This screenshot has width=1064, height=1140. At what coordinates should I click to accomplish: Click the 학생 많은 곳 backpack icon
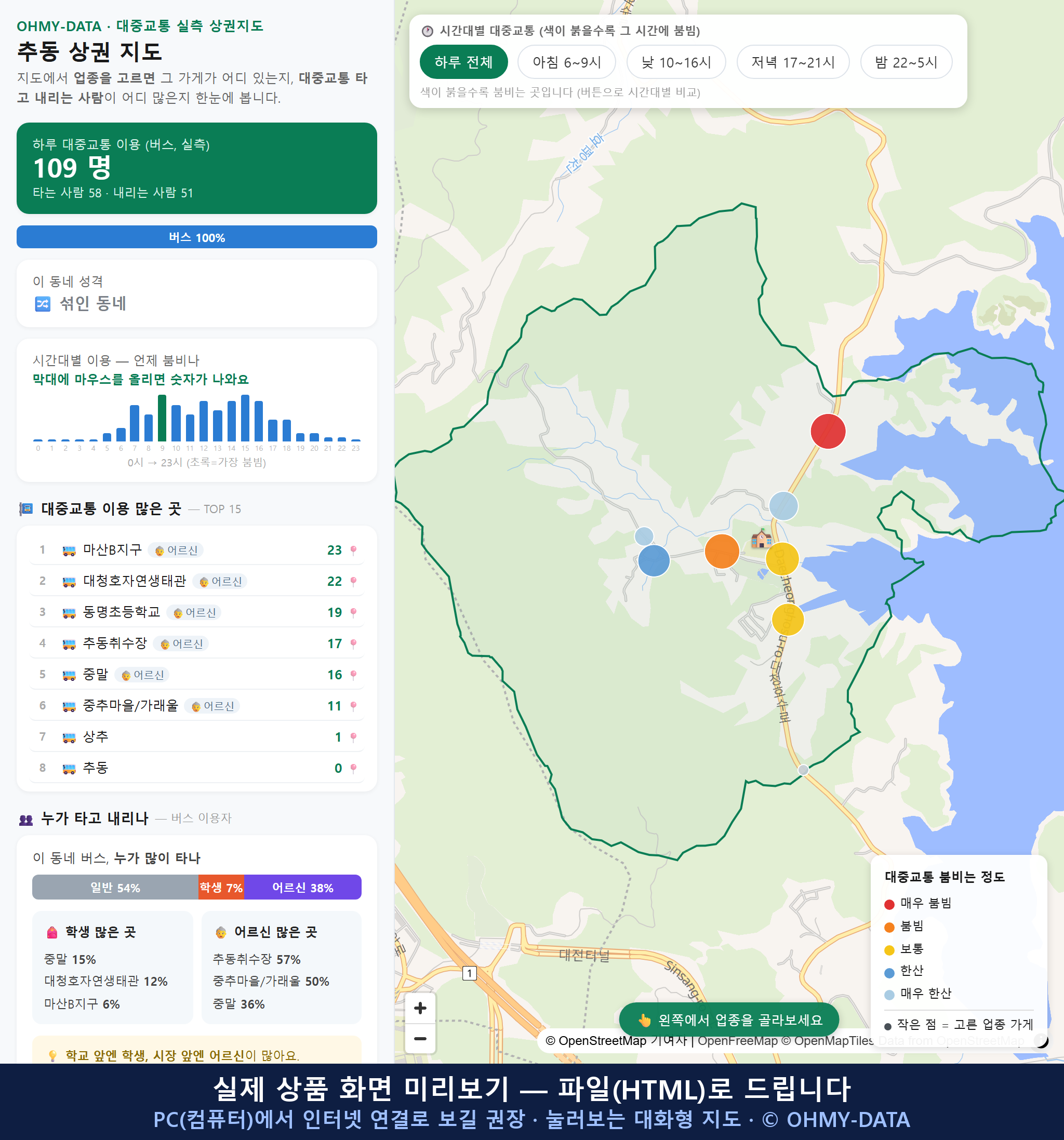tap(52, 932)
